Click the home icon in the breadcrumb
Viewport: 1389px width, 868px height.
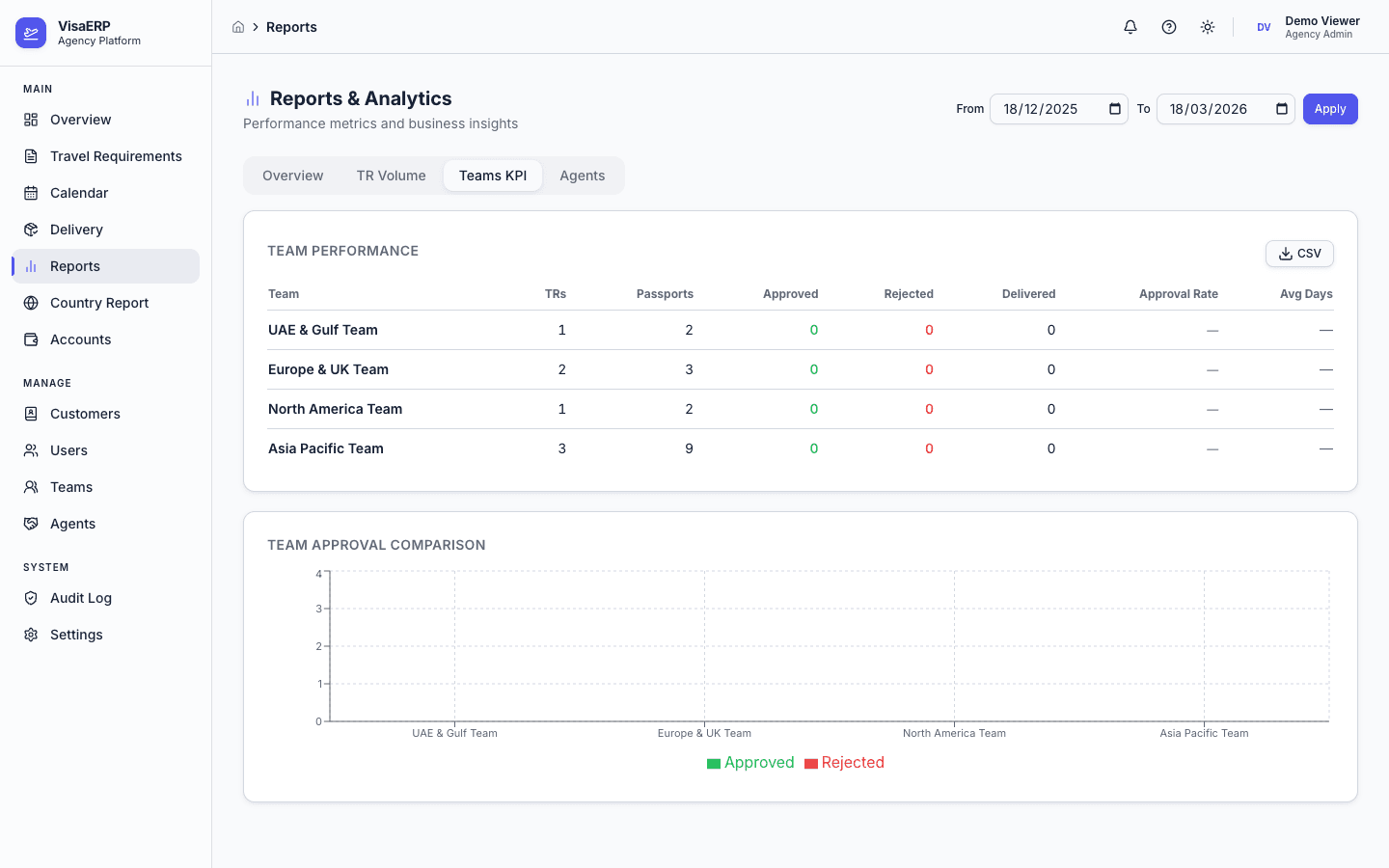[x=238, y=27]
